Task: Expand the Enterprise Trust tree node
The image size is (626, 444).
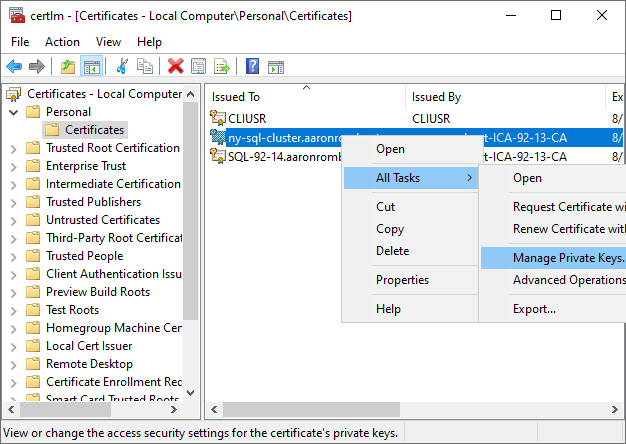Action: pos(13,166)
